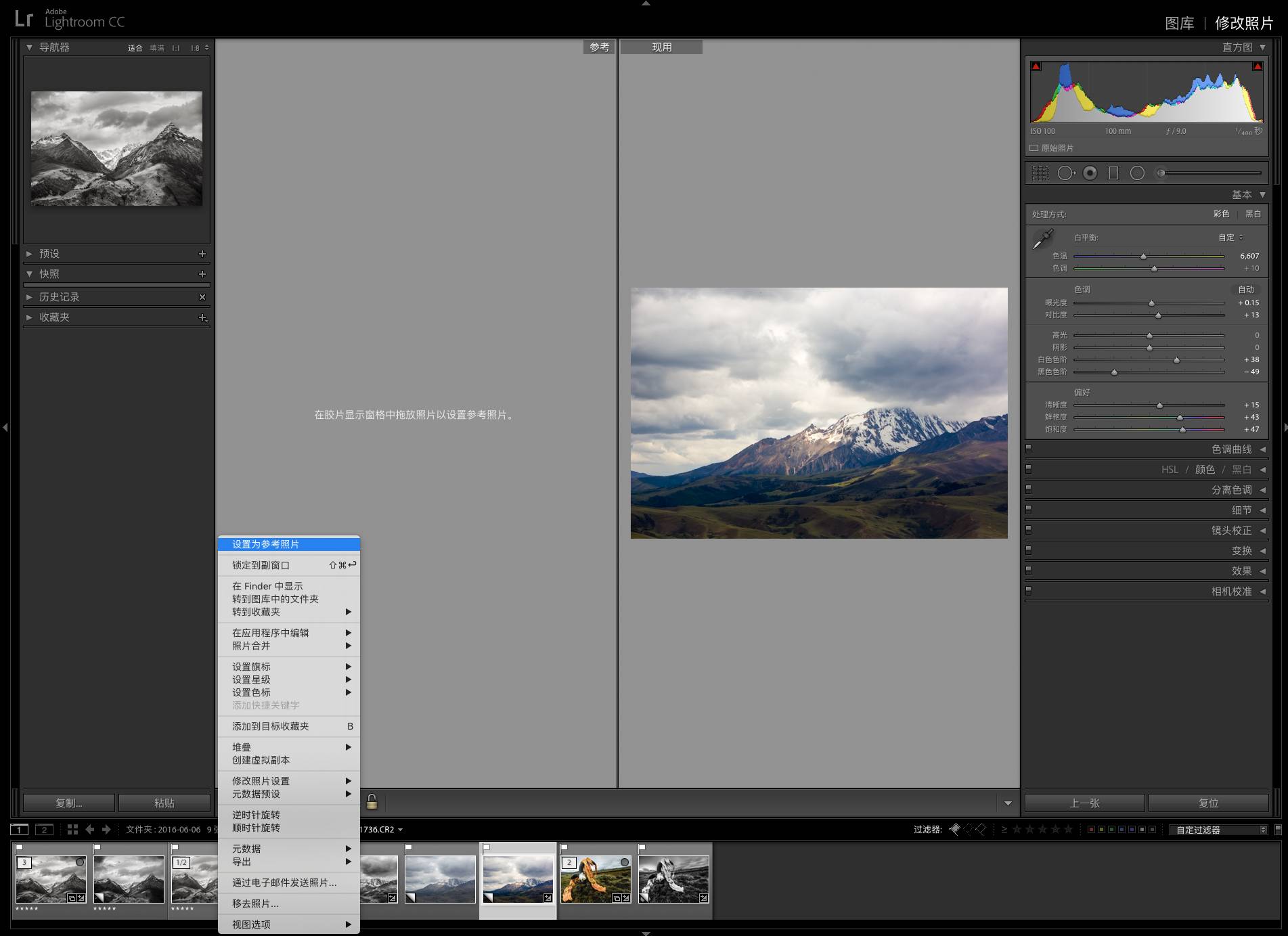1288x936 pixels.
Task: Activate the Red Eye Correction tool
Action: click(1090, 173)
